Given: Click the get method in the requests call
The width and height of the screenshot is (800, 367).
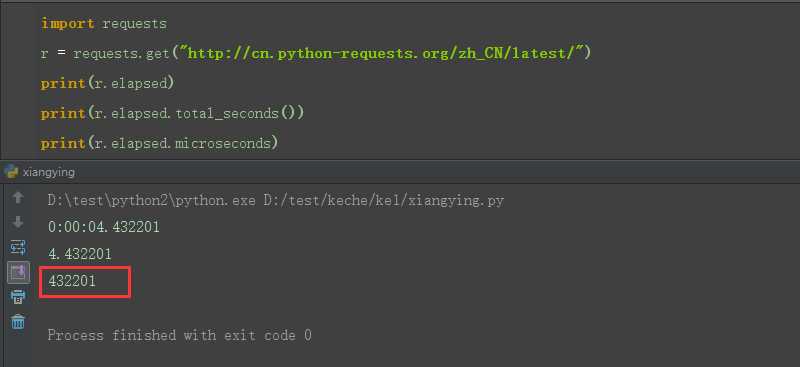Looking at the screenshot, I should point(157,53).
